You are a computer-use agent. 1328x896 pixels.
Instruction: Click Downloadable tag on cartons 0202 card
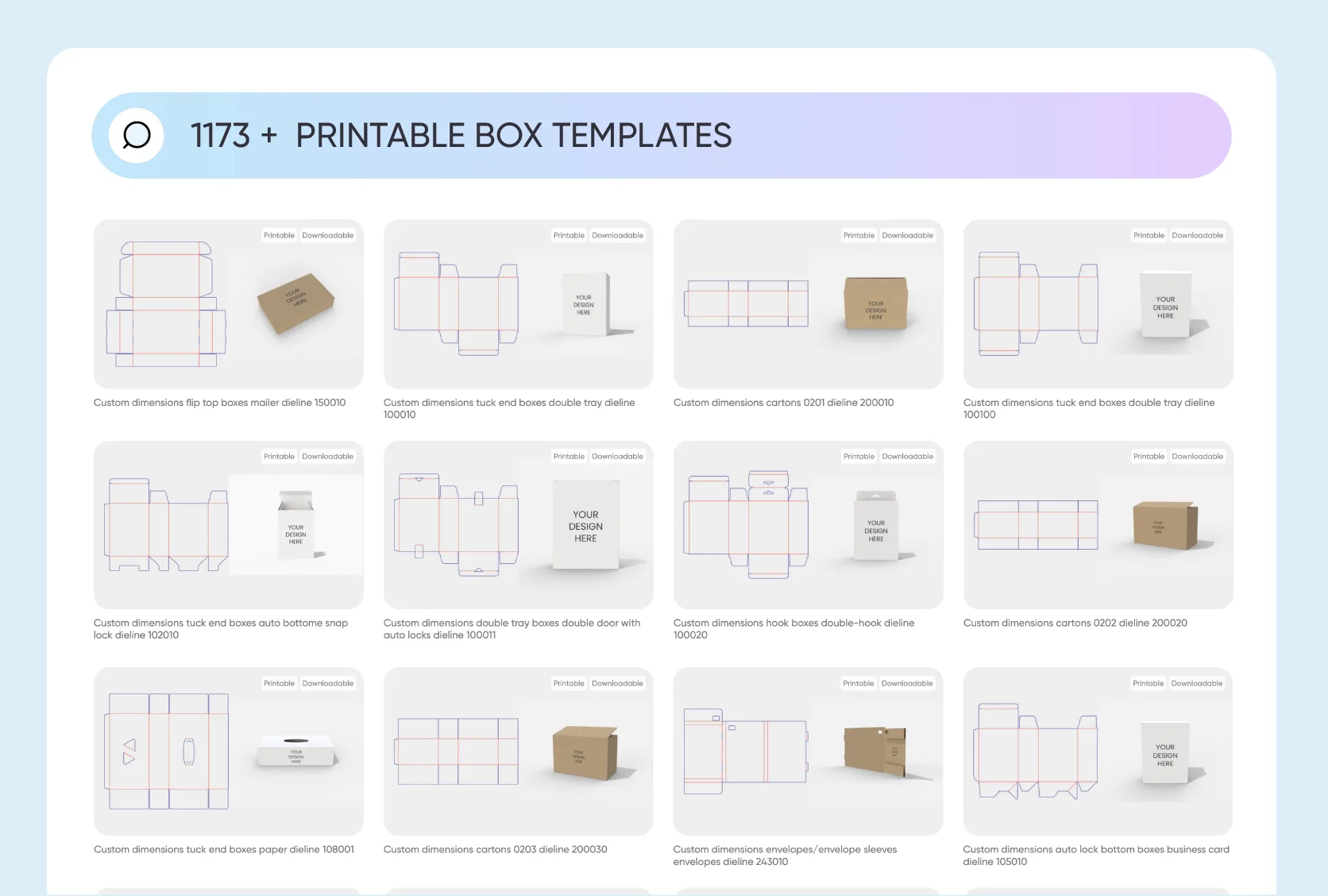click(1198, 456)
